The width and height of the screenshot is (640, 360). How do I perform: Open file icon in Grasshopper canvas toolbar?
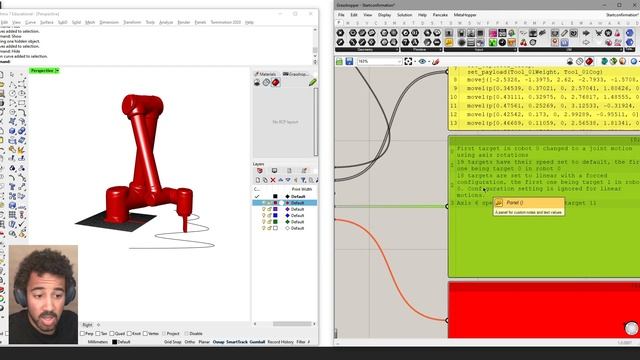(339, 61)
